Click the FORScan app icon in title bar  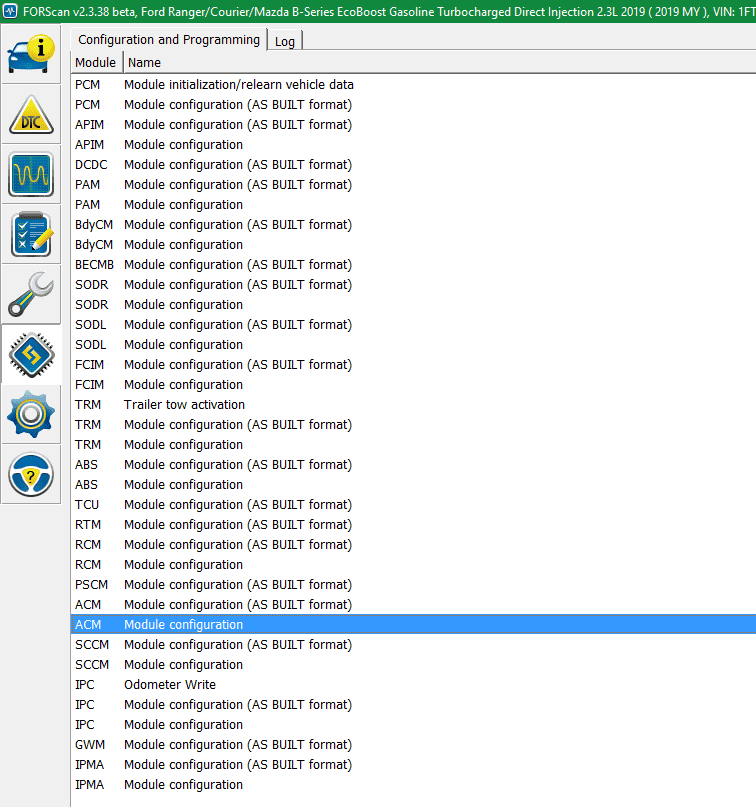coord(10,10)
